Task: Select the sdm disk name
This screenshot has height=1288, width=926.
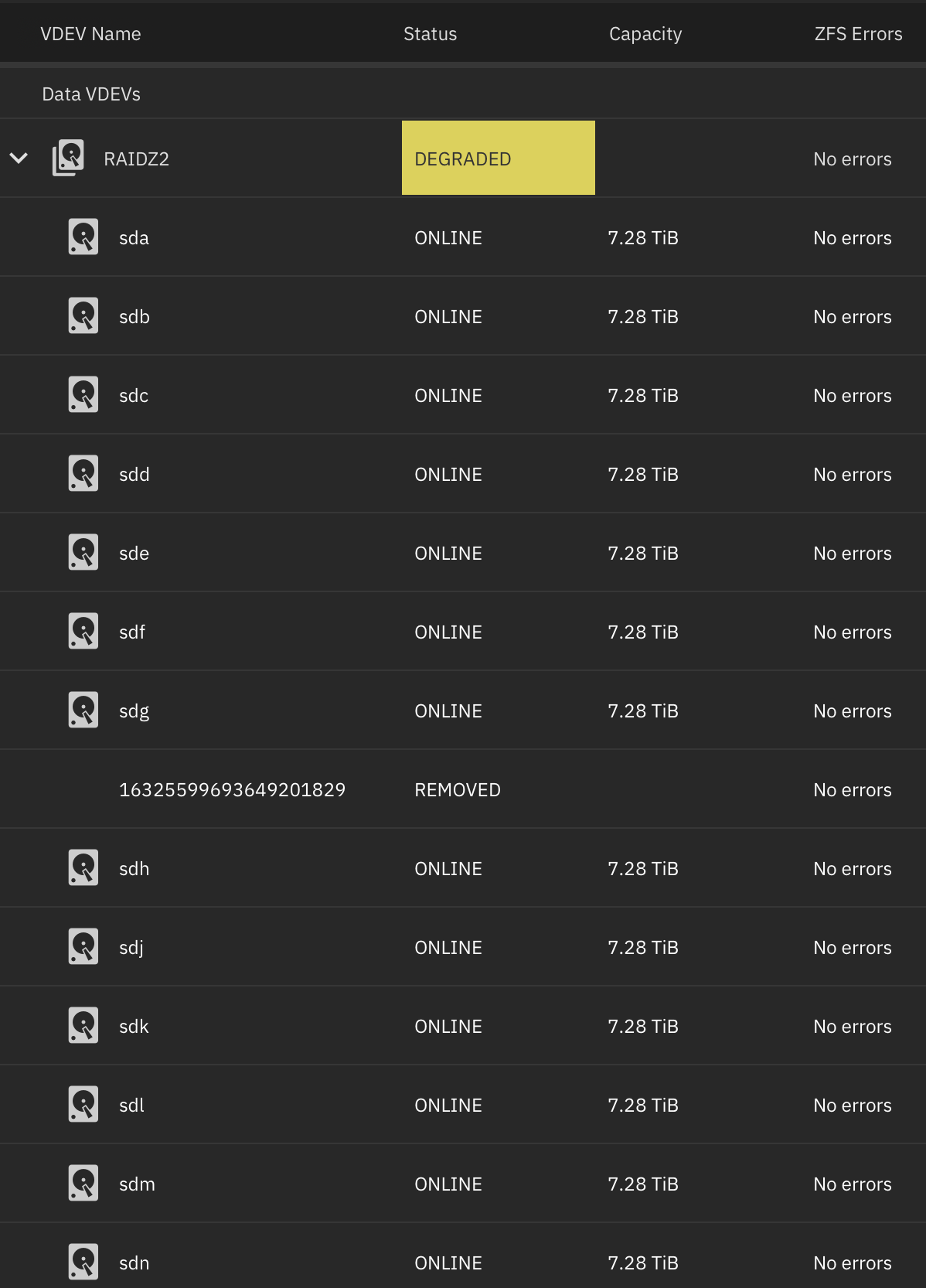Action: [137, 1184]
